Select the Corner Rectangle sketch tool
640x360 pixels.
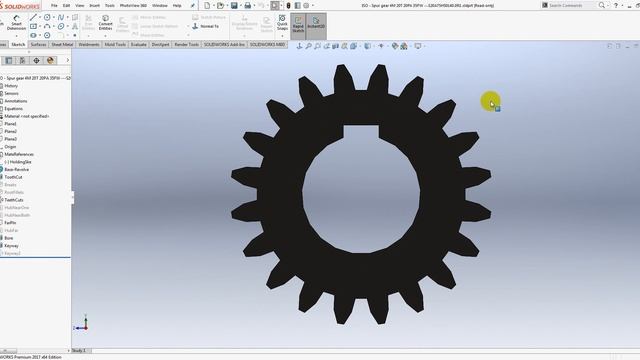(33, 26)
